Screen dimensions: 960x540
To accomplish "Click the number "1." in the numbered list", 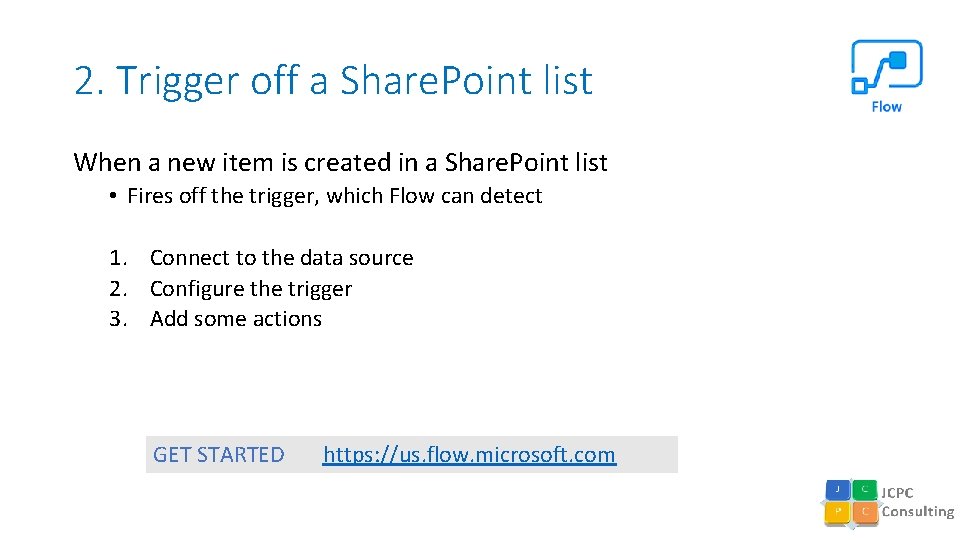I will [x=119, y=258].
